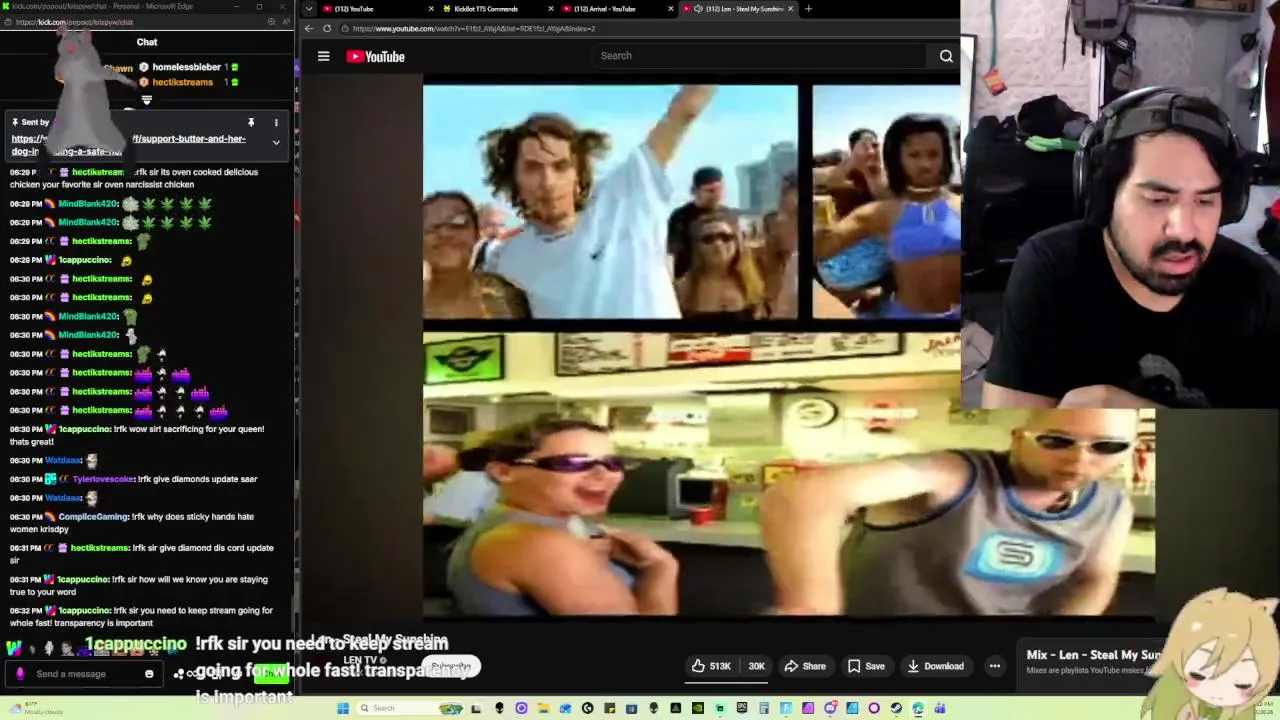Image resolution: width=1280 pixels, height=720 pixels.
Task: Click the Kick address bar URL
Action: tap(74, 21)
